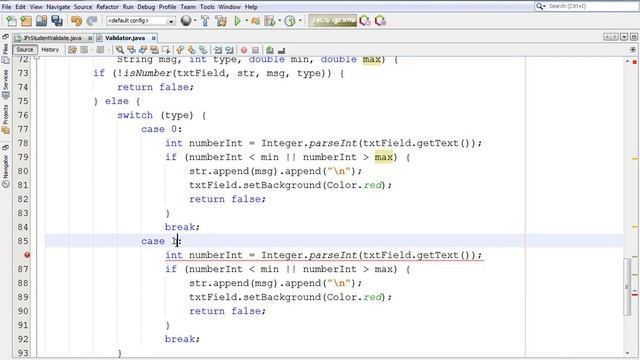This screenshot has width=640, height=360.
Task: Click the Find Selection magnifier icon
Action: [x=120, y=50]
